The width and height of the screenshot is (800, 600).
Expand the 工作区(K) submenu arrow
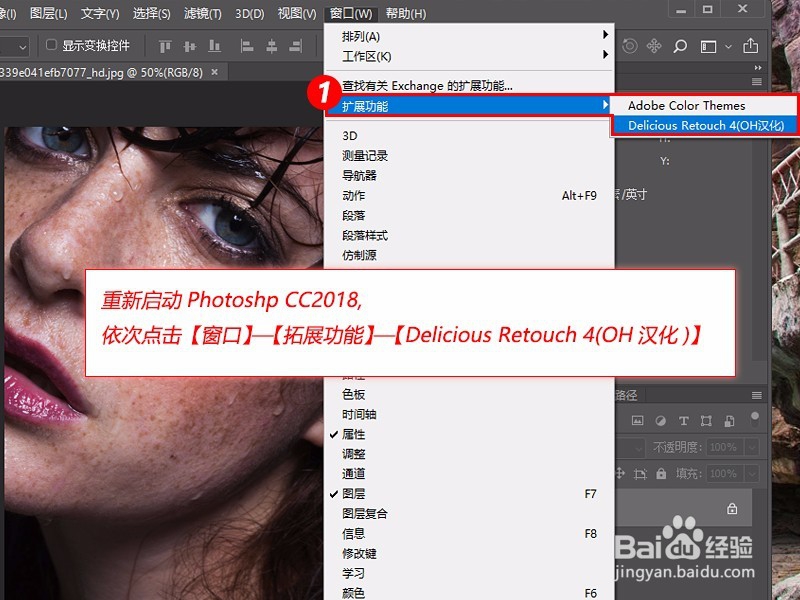point(605,54)
